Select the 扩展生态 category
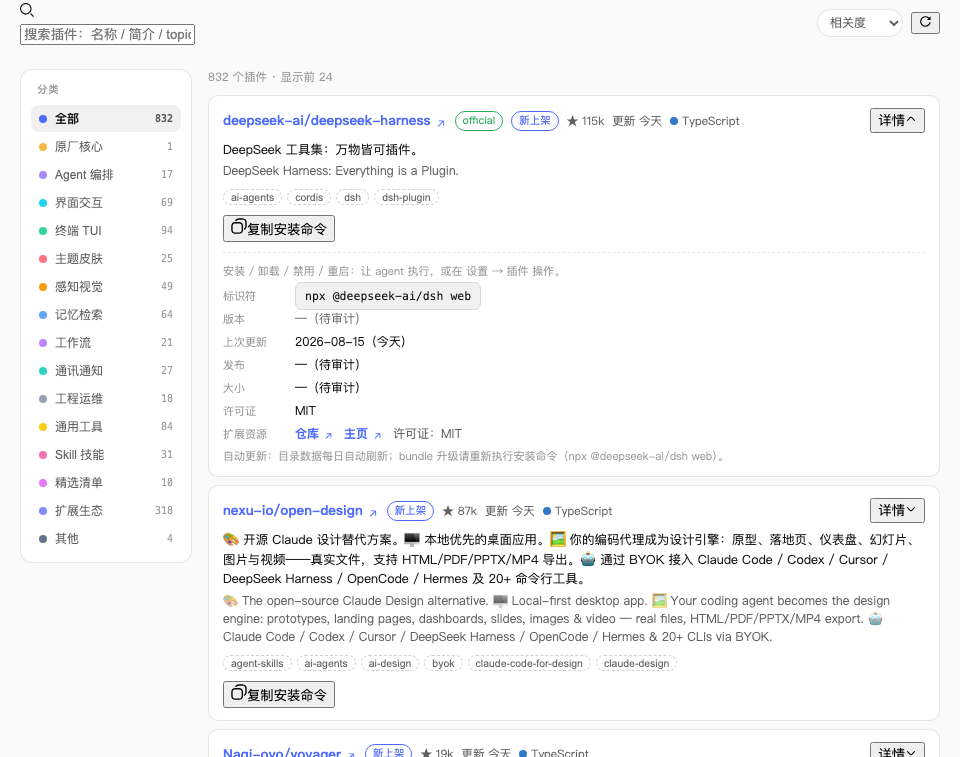Screen dimensions: 960x757 (106, 511)
